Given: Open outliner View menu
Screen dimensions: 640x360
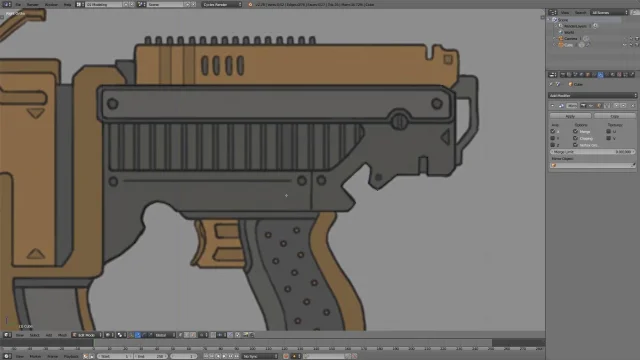Looking at the screenshot, I should (x=565, y=13).
